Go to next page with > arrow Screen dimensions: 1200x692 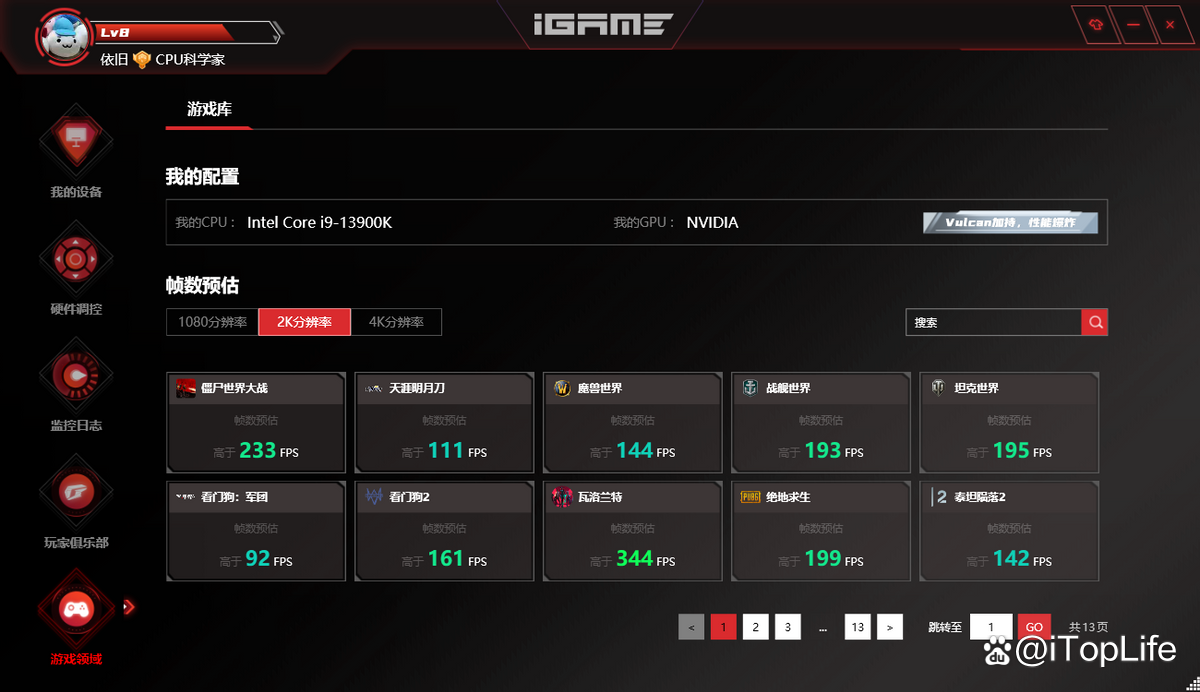(x=890, y=627)
